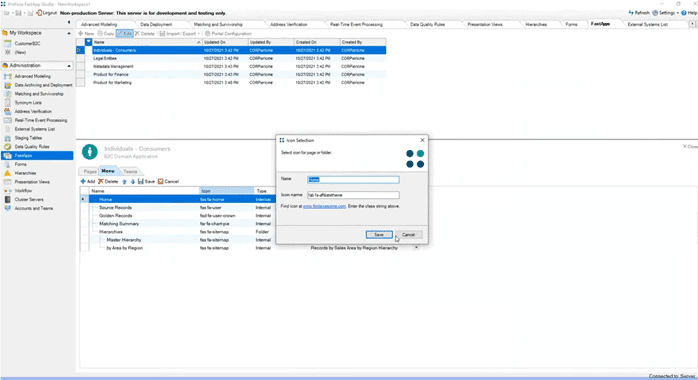
Task: Open Advanced Modeling in Administration sidebar
Action: coord(32,76)
